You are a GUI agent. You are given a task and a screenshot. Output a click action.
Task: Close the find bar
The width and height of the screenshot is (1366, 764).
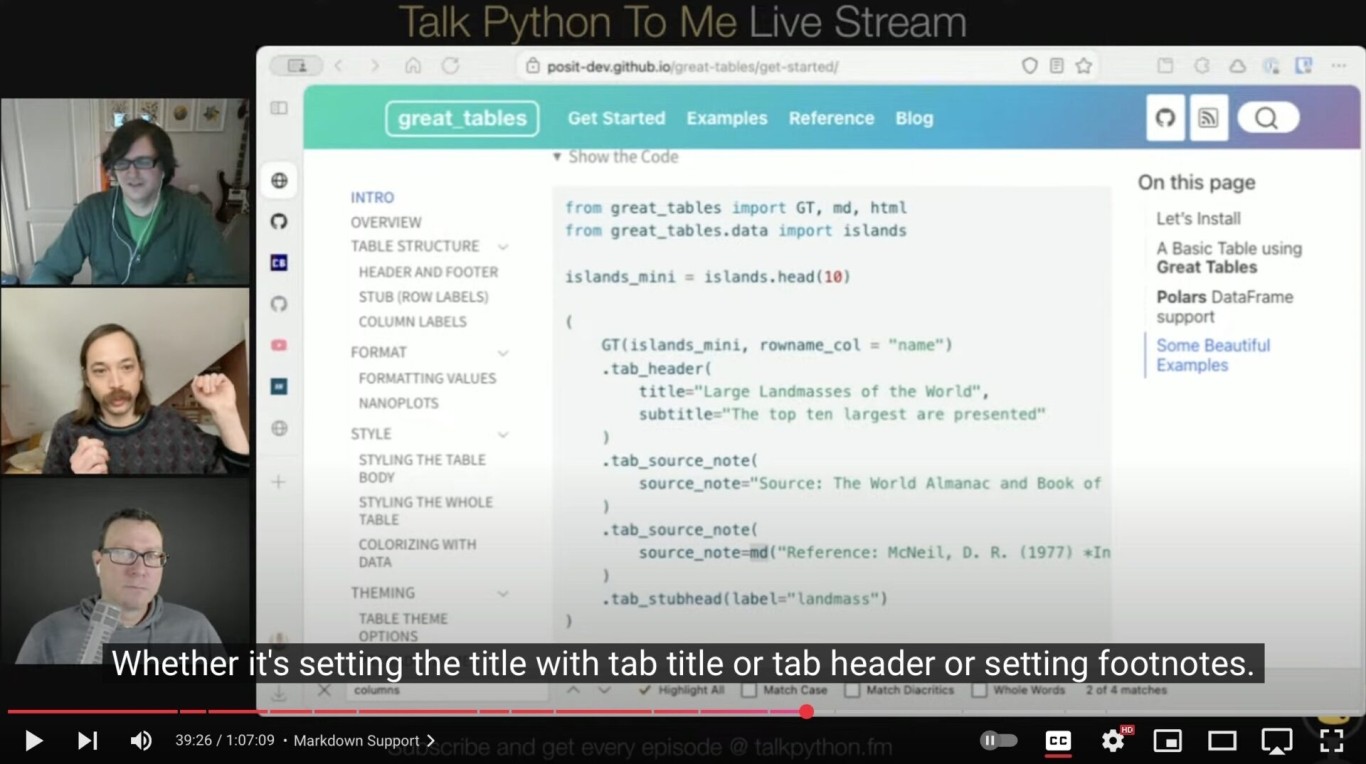[x=324, y=690]
